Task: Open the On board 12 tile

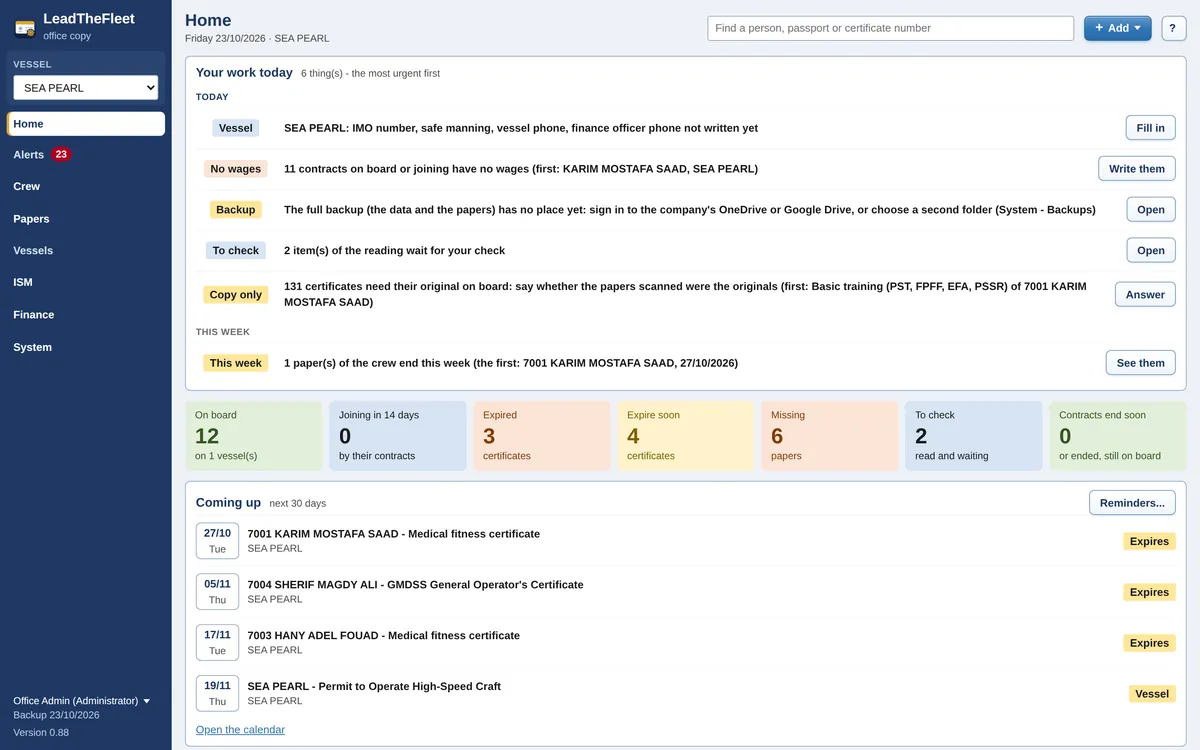Action: pyautogui.click(x=254, y=436)
